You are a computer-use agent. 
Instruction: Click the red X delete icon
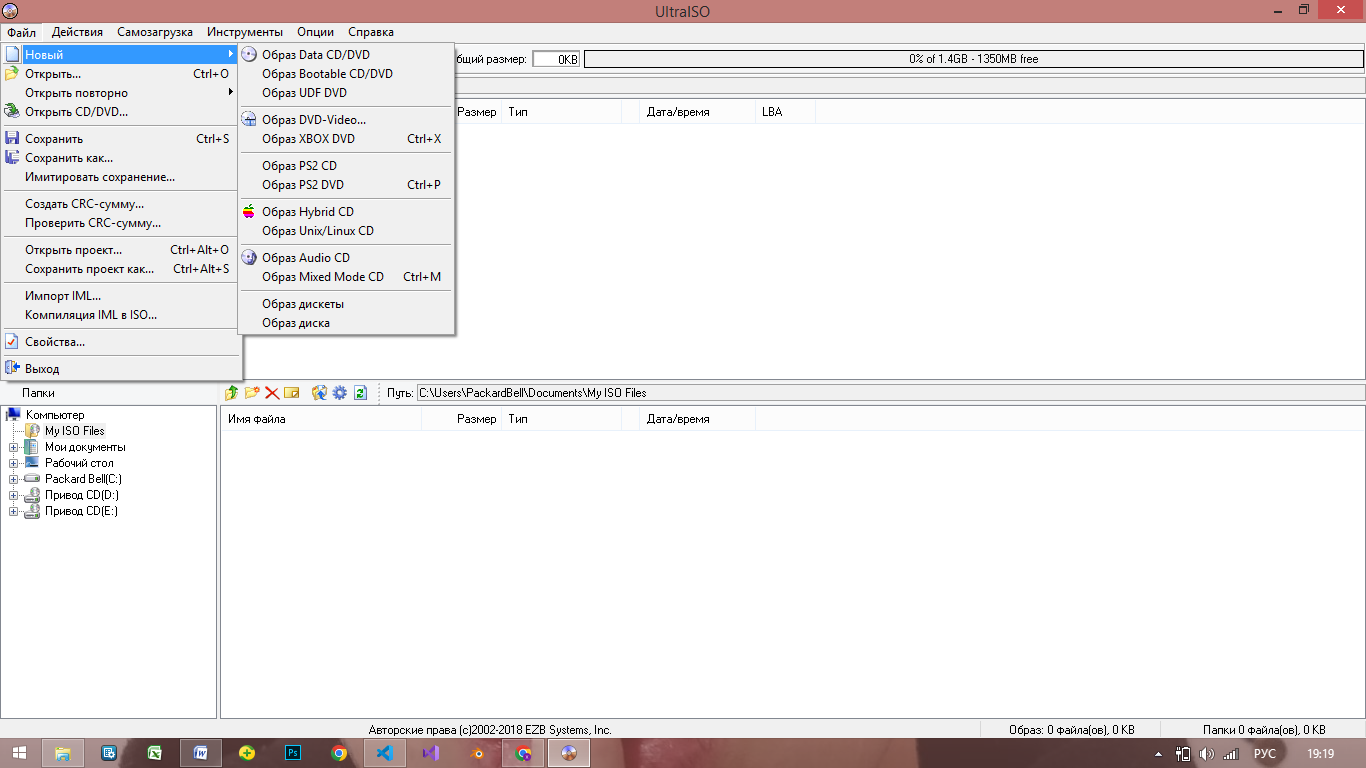271,393
